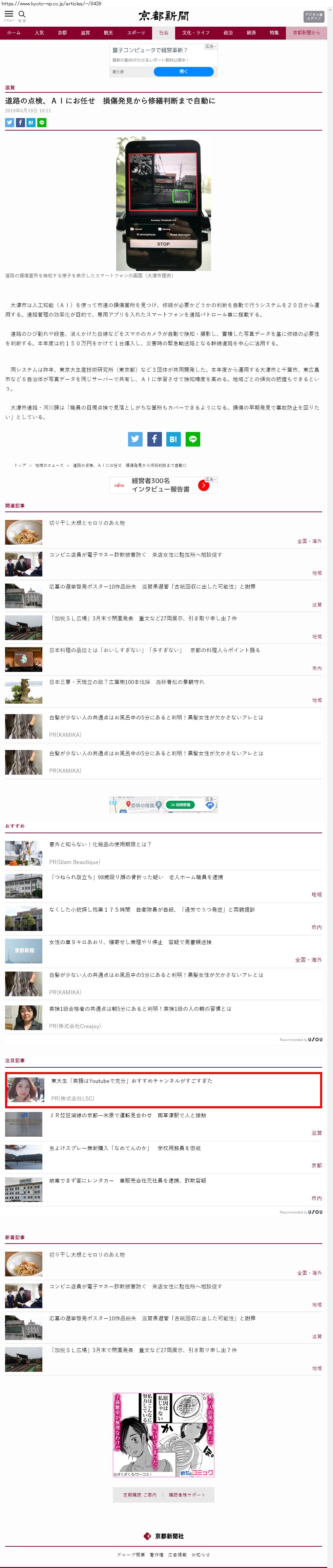The width and height of the screenshot is (333, 1568).
Task: Open the 定期購読ご案内 link near footer
Action: pyautogui.click(x=140, y=1494)
